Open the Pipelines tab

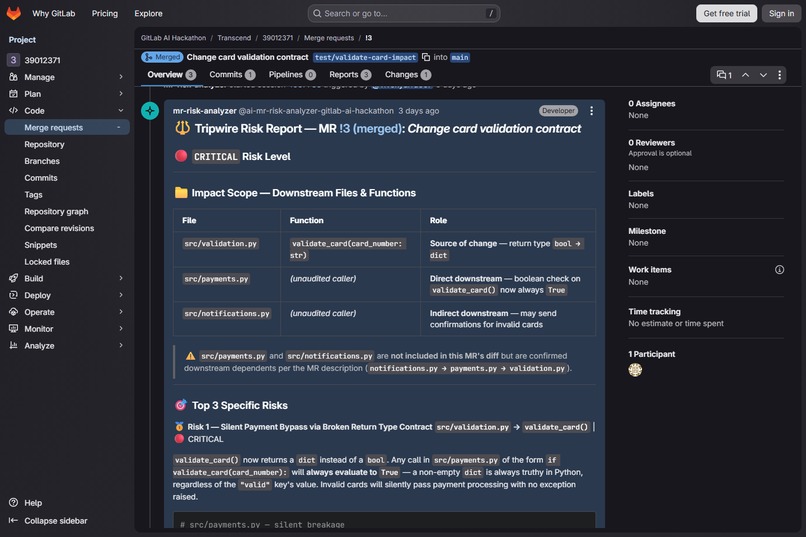pyautogui.click(x=292, y=75)
